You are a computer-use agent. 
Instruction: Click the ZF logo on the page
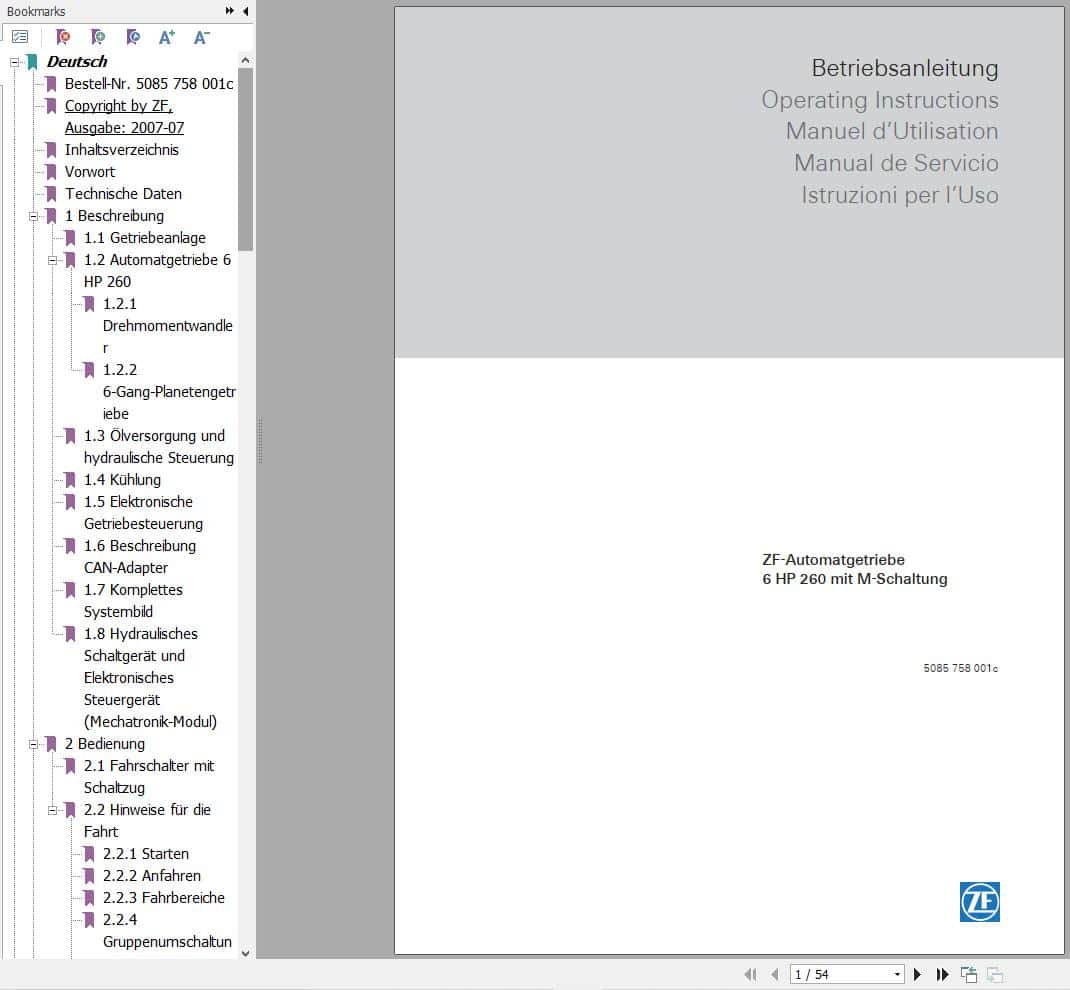[979, 902]
